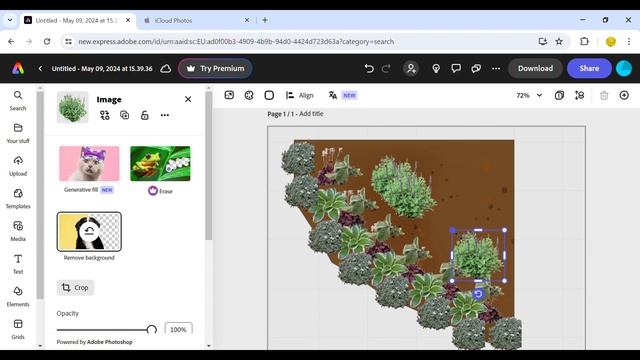Open Your stuff in sidebar
The image size is (640, 360).
(x=18, y=133)
